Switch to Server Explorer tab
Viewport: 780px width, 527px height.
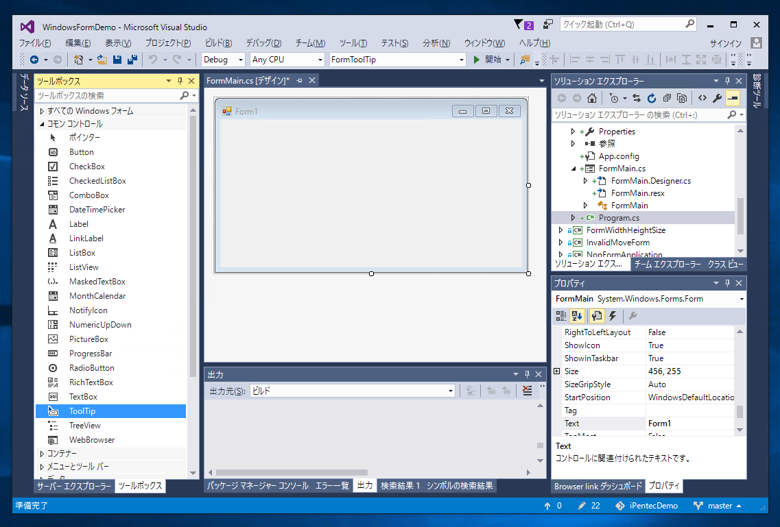74,486
